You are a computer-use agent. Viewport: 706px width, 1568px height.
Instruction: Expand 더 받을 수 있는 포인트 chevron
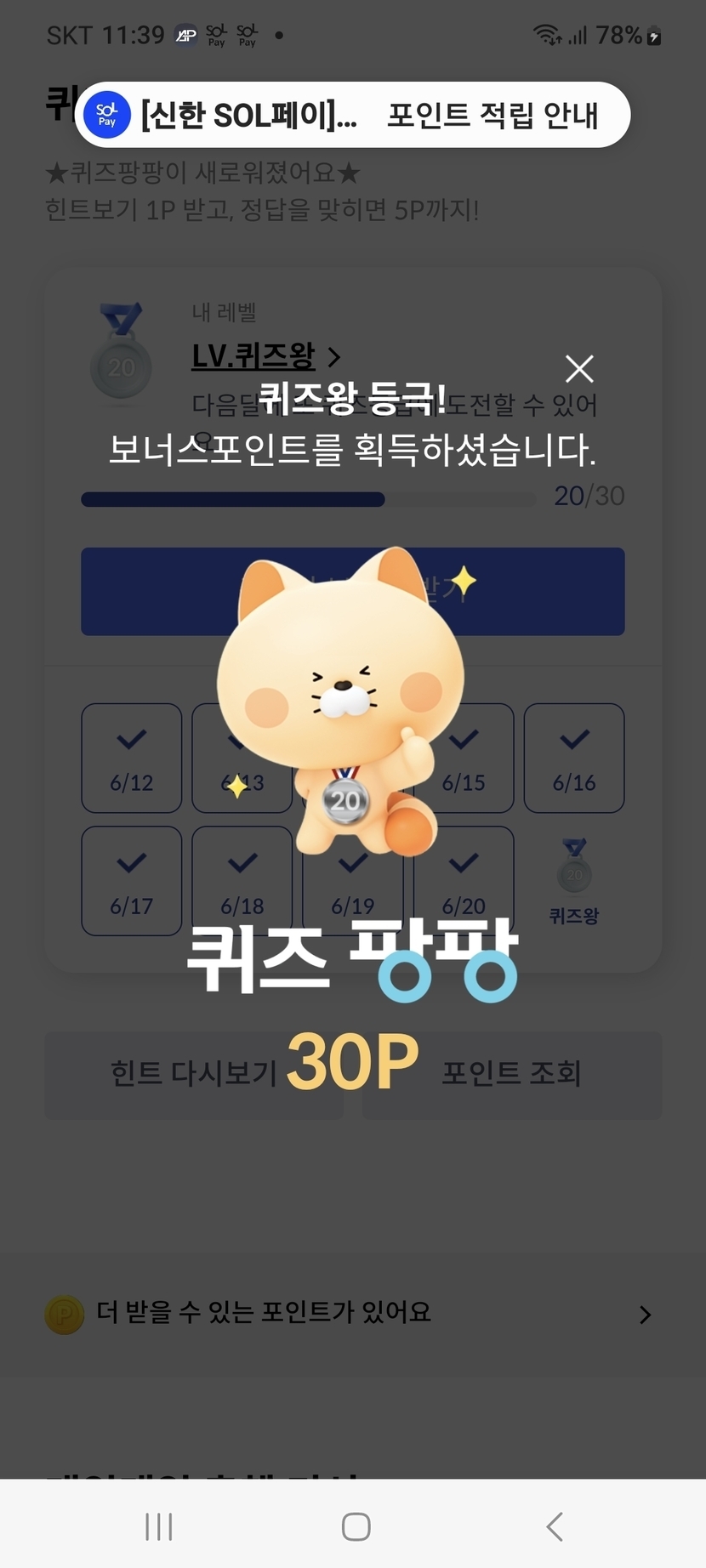tap(646, 1315)
